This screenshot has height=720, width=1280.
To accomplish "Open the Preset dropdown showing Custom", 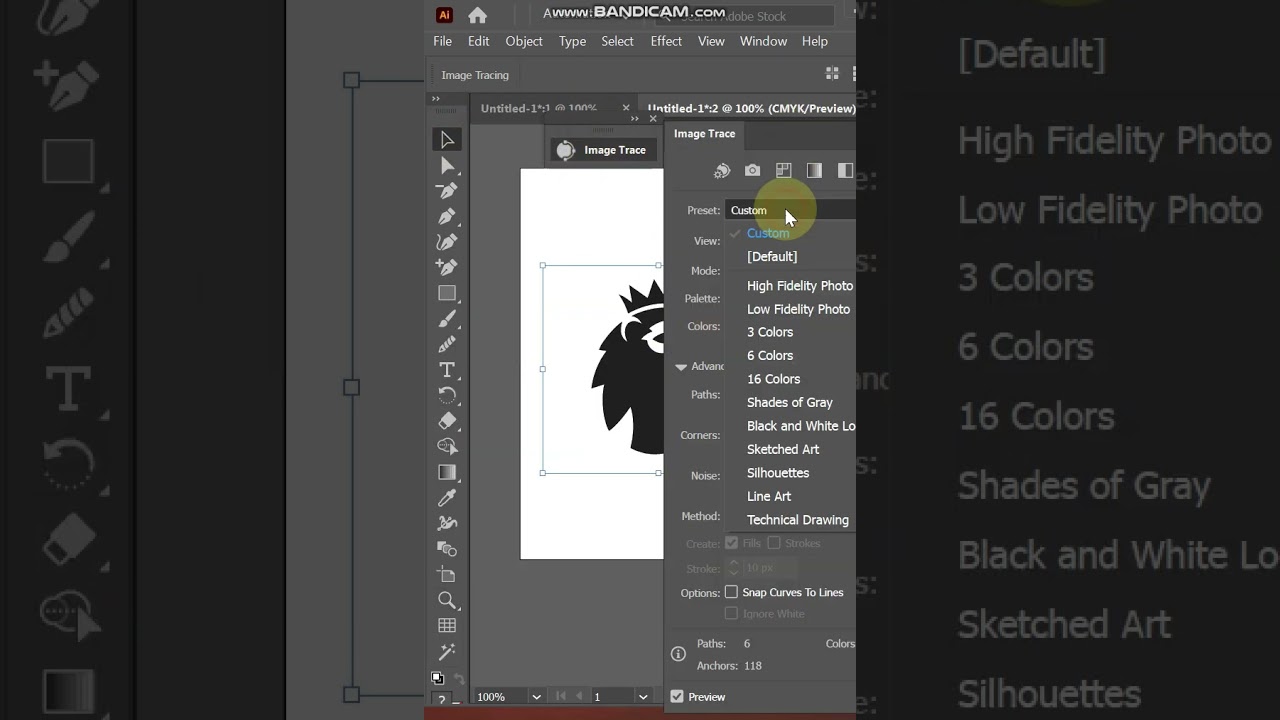I will [790, 210].
